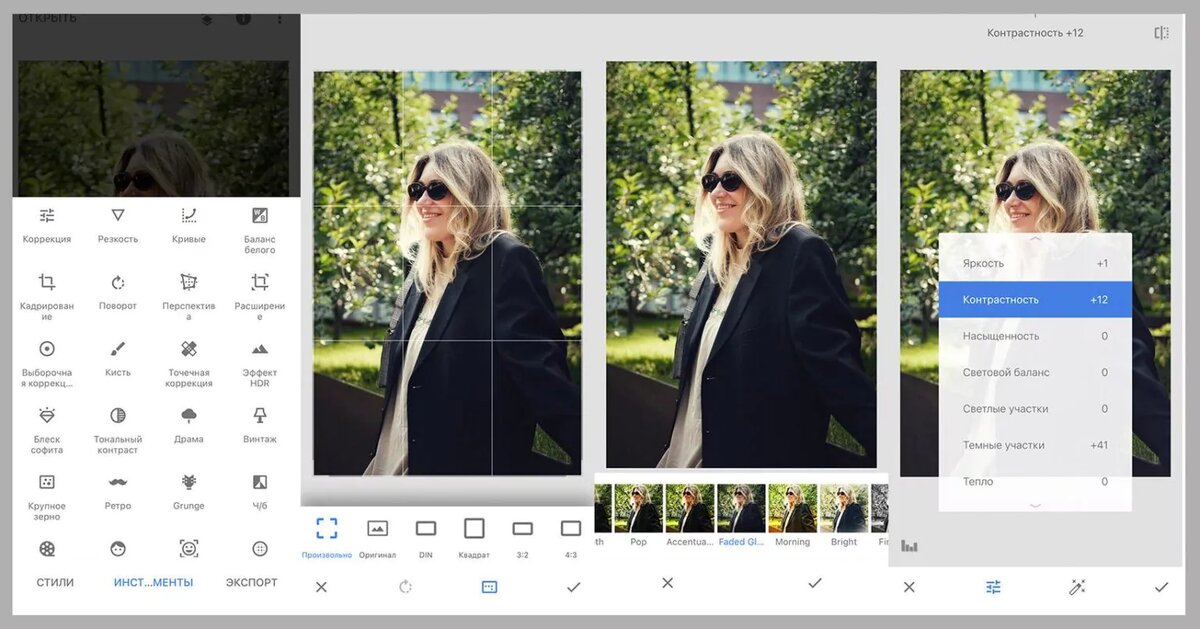
Task: Open the Выборочная коррекция tool
Action: [x=47, y=364]
